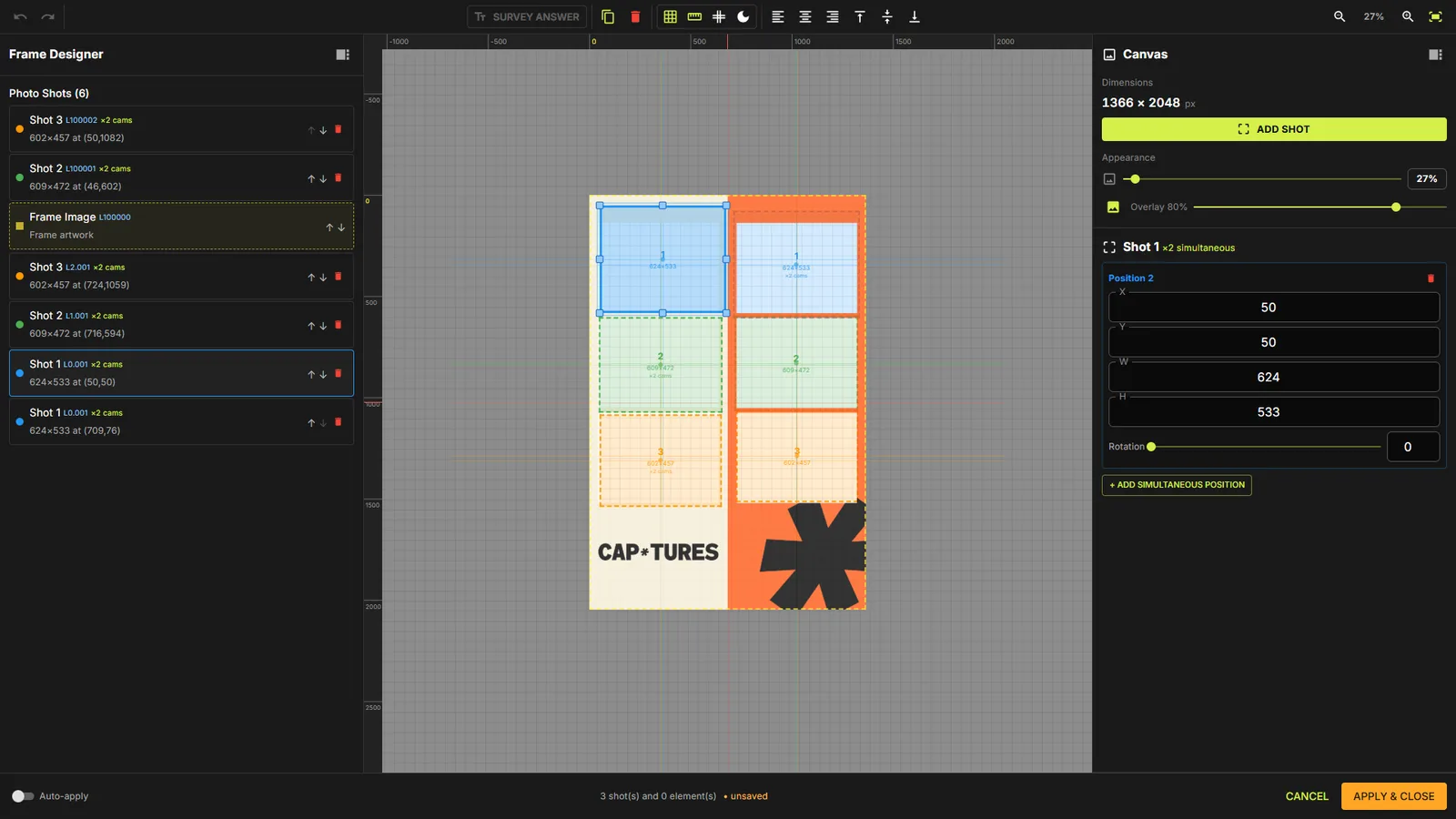Delete Shot 2 L1.001 layer
This screenshot has height=819, width=1456.
(339, 325)
